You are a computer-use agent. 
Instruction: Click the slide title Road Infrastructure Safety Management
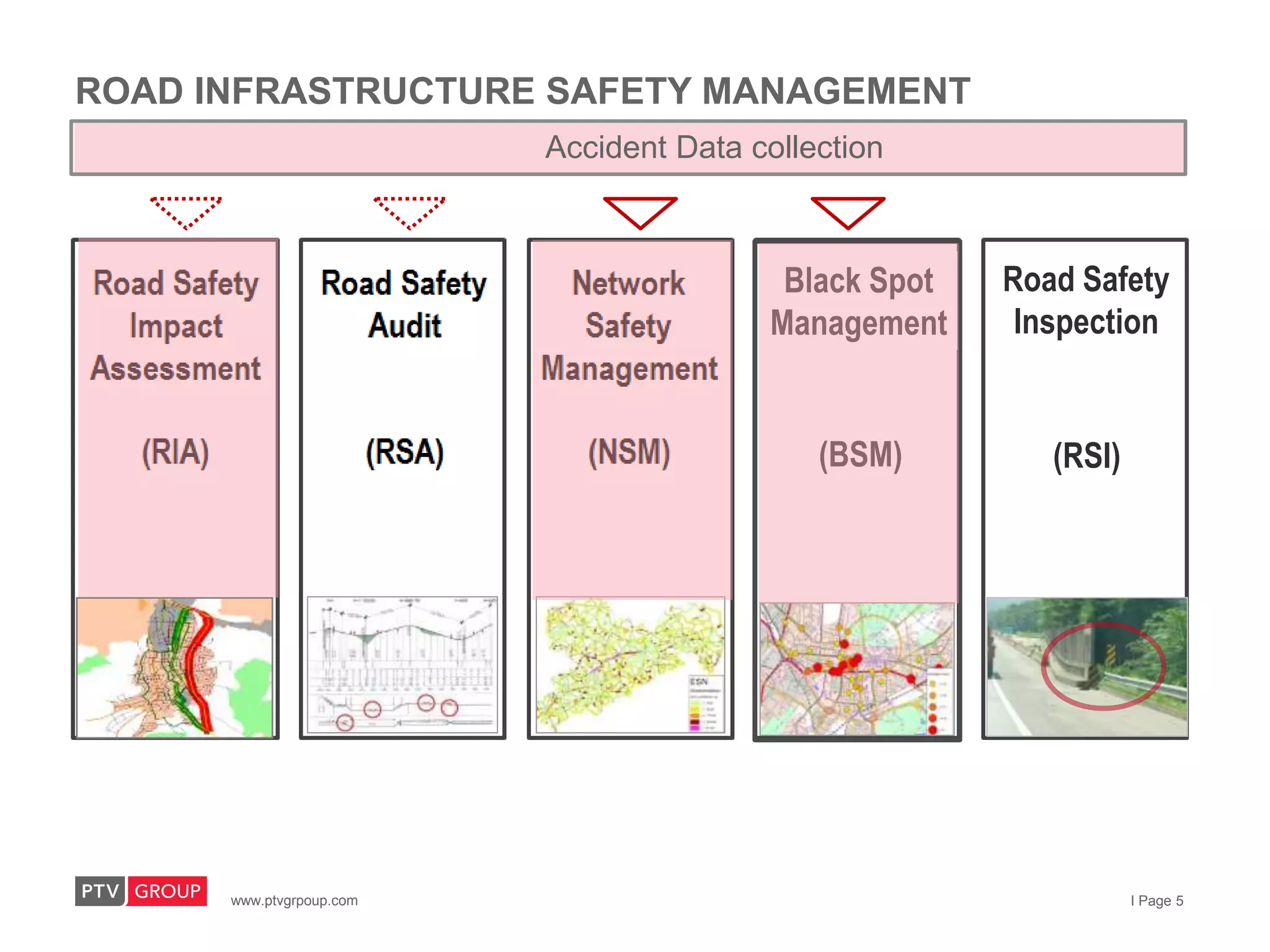[522, 91]
